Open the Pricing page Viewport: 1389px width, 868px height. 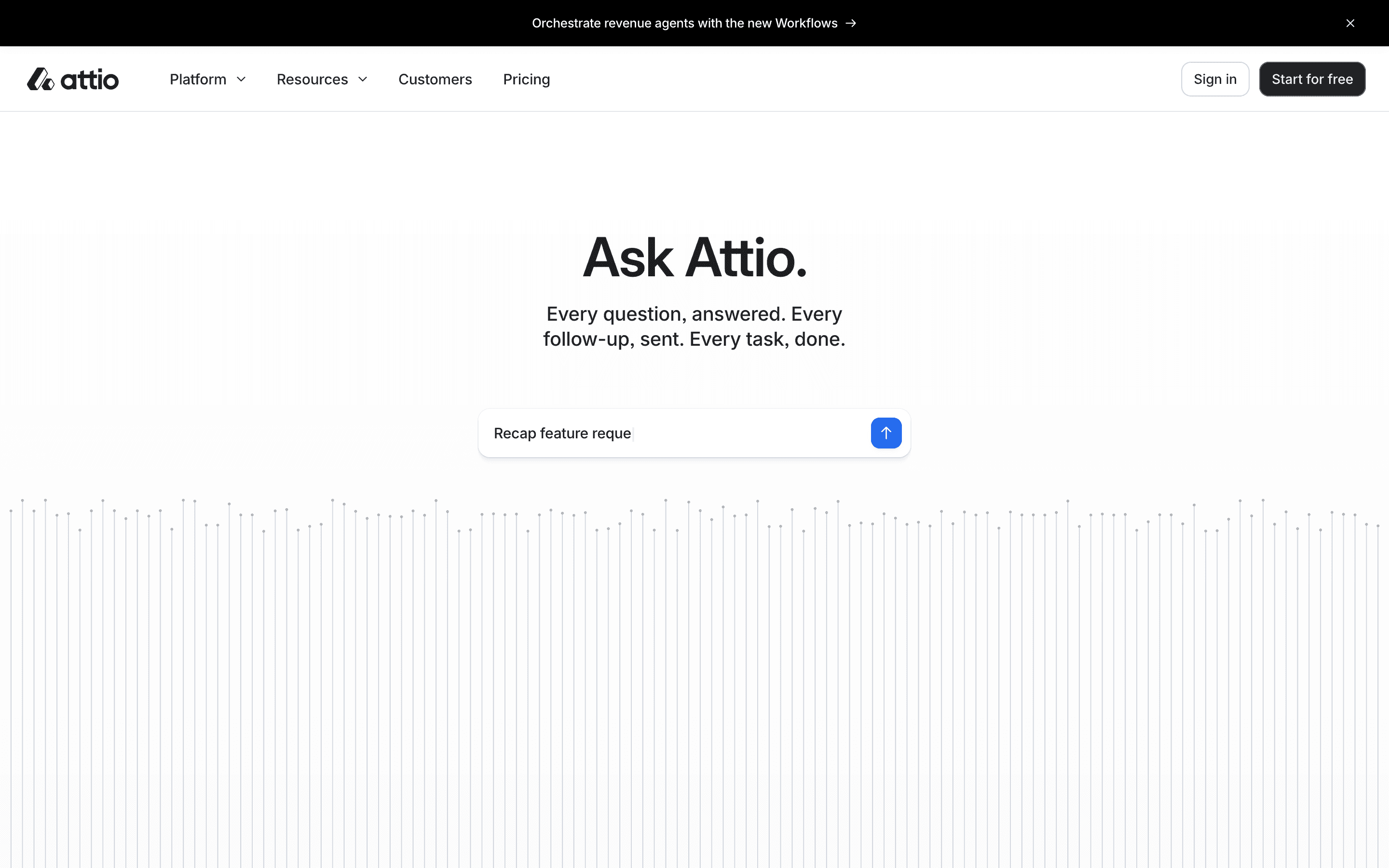[526, 79]
